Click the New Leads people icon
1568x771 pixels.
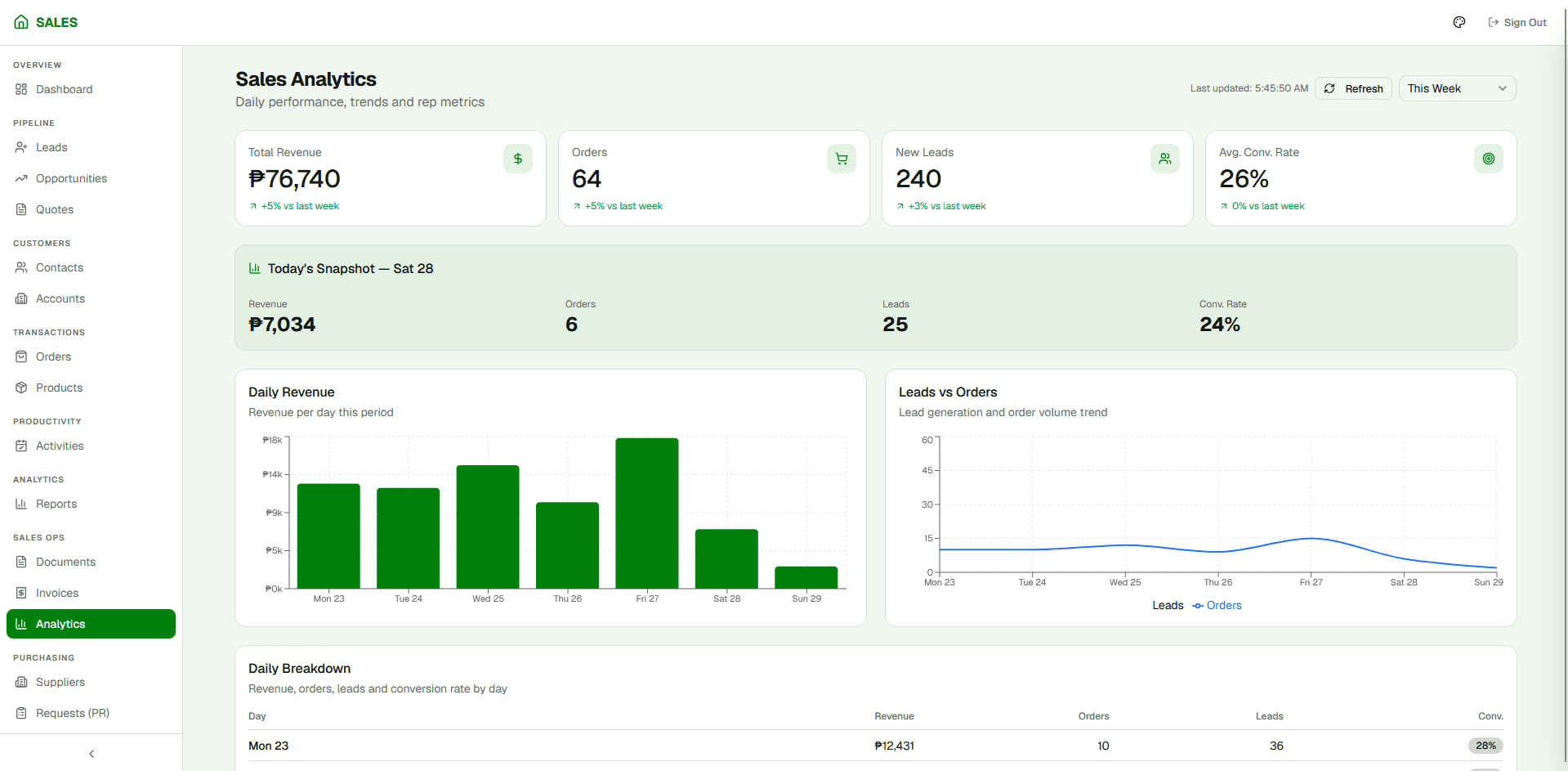click(x=1165, y=159)
